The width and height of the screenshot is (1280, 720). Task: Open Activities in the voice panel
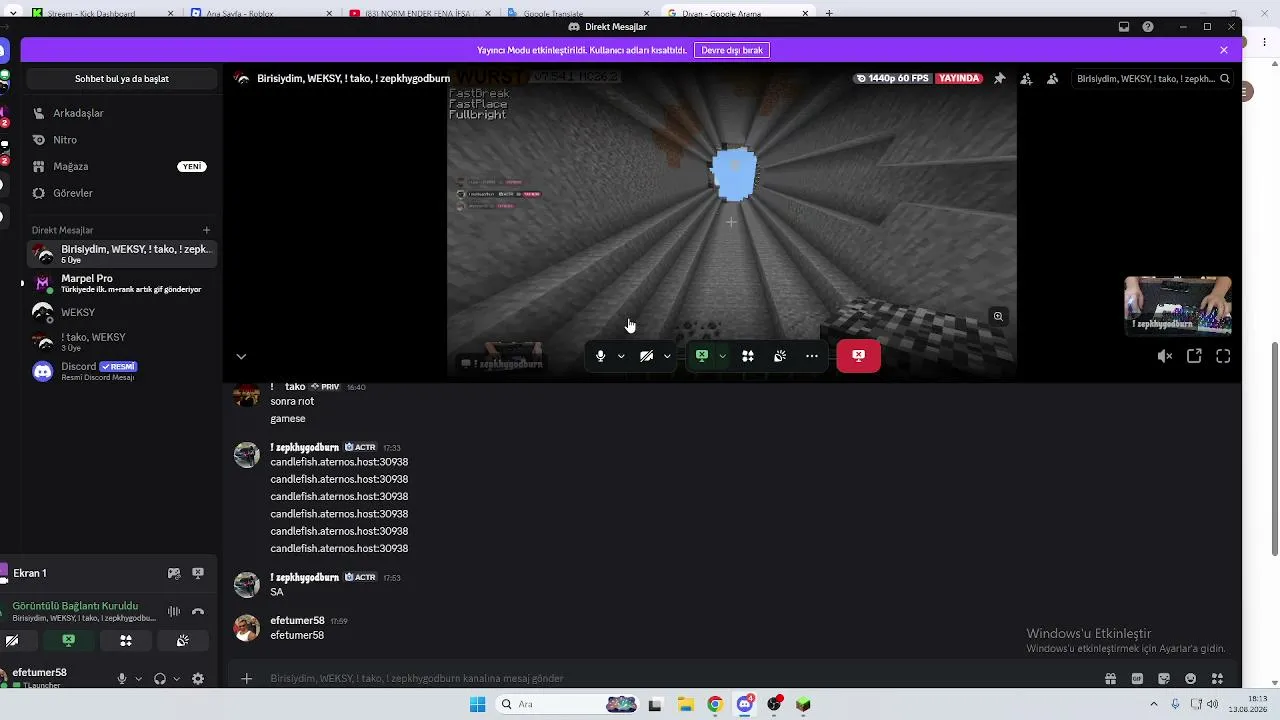click(126, 640)
